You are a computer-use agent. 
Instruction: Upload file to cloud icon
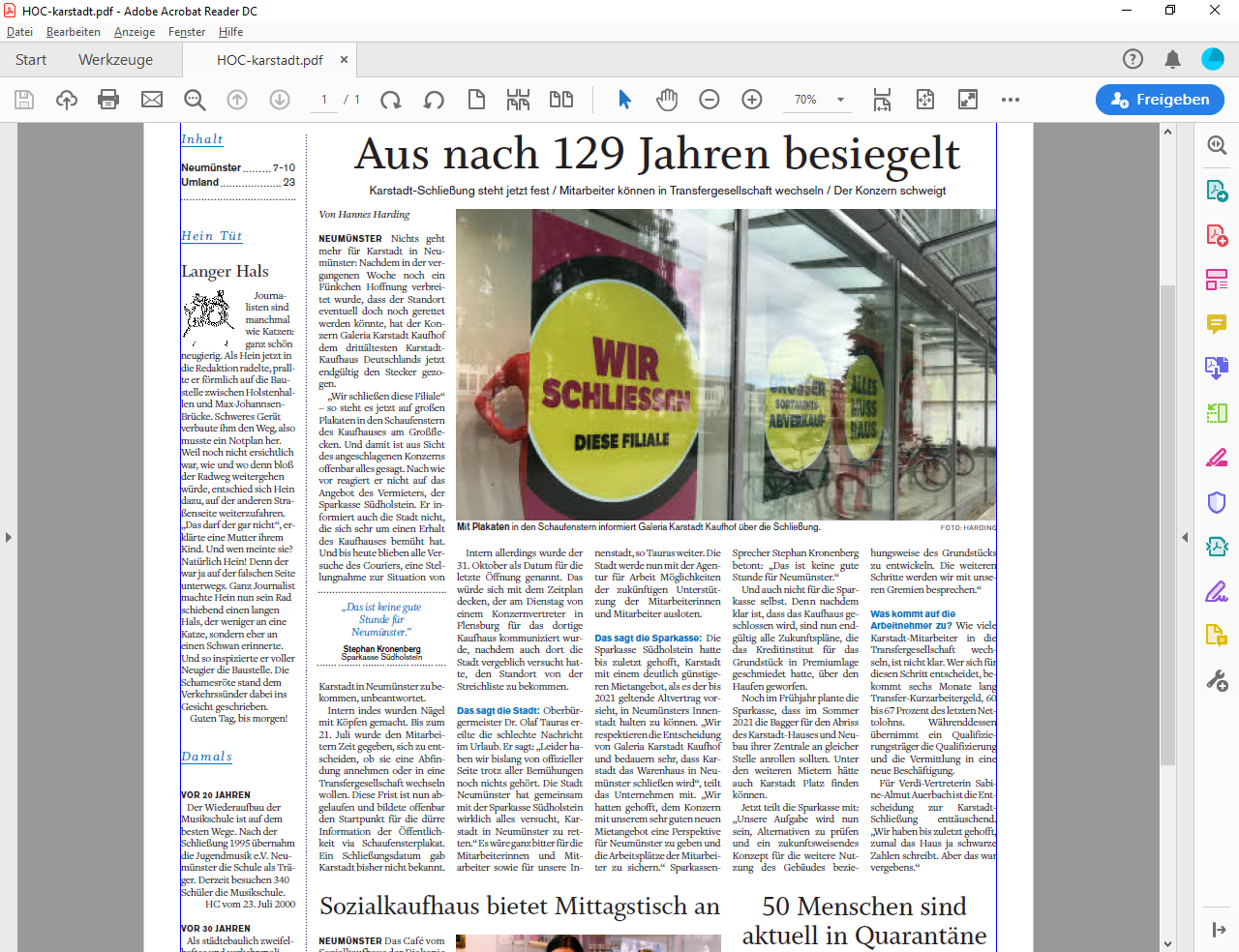click(67, 100)
